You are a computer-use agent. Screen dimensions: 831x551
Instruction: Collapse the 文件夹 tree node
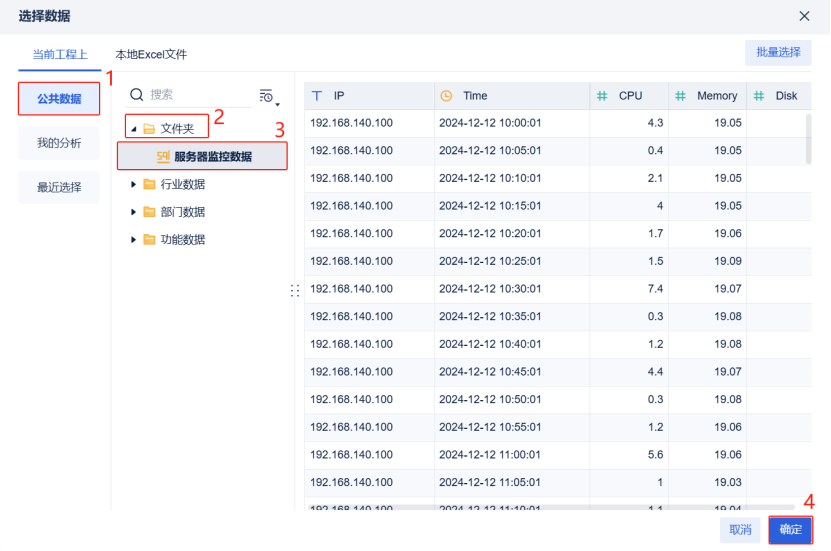click(134, 128)
